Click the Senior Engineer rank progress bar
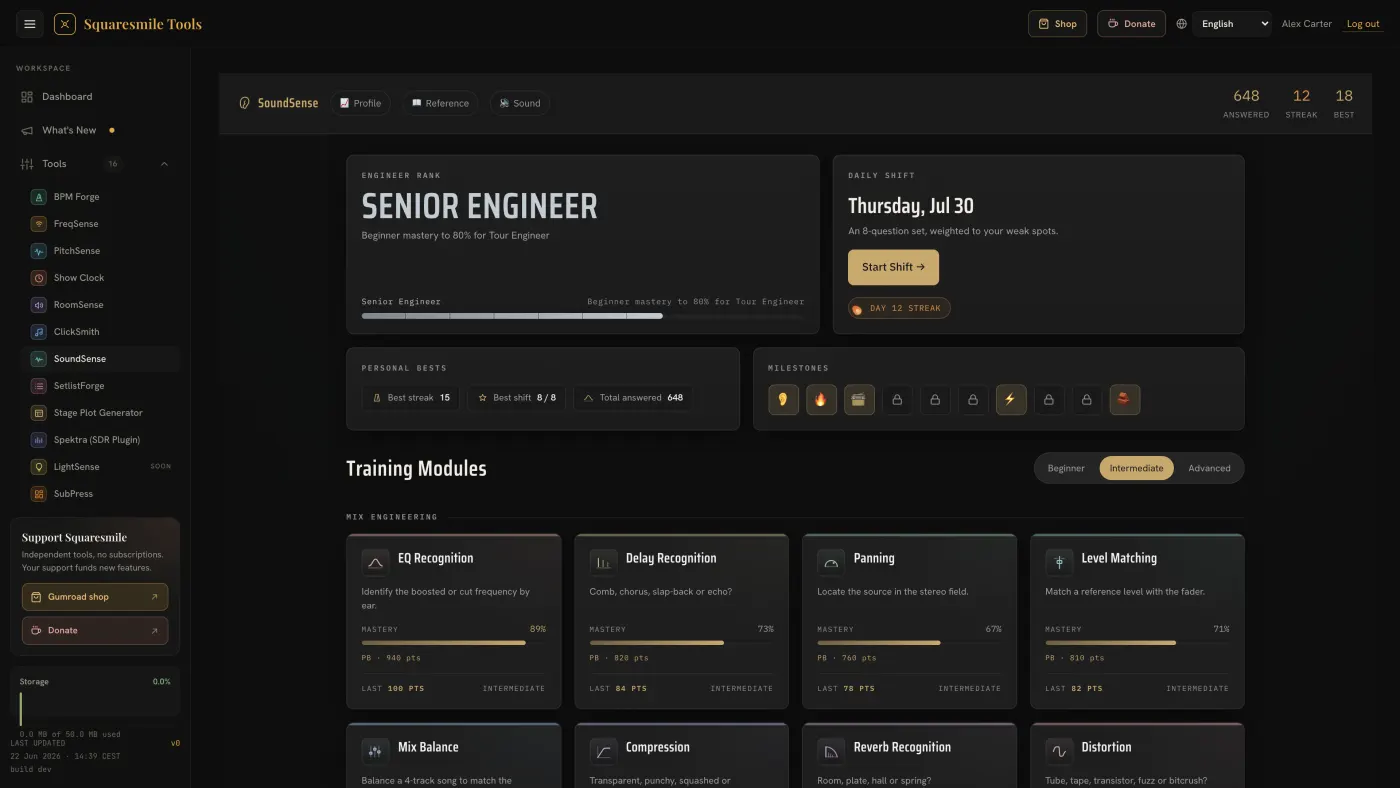The image size is (1400, 788). 583,316
